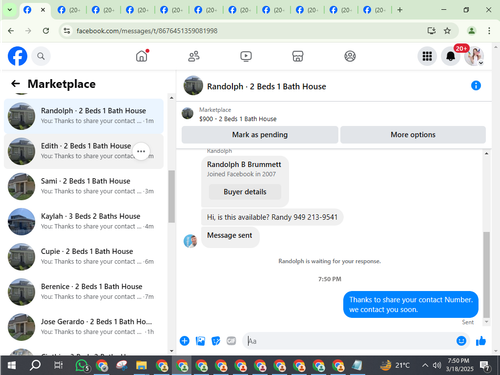Open the plus (more actions) icon in composer
This screenshot has height=375, width=500.
(x=184, y=341)
